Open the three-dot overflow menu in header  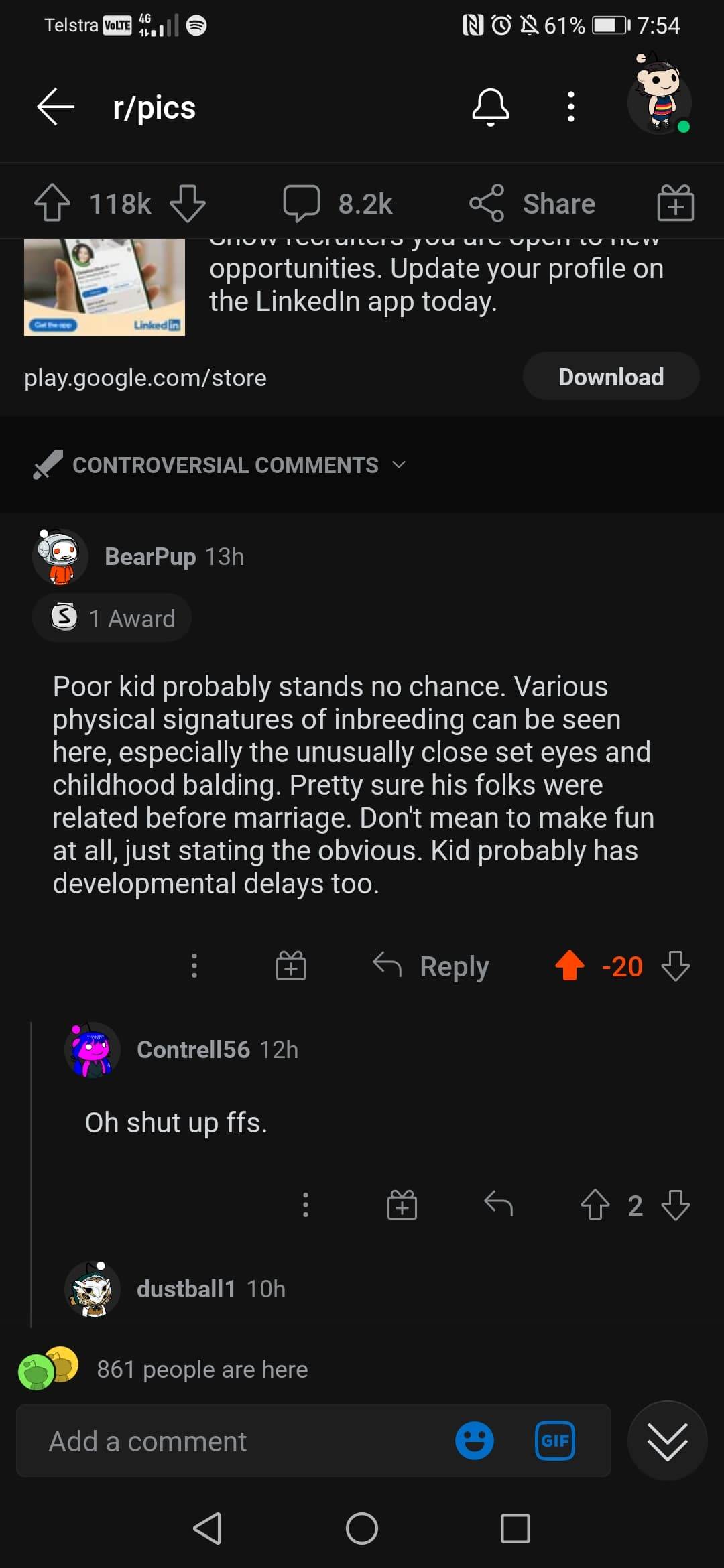coord(571,107)
